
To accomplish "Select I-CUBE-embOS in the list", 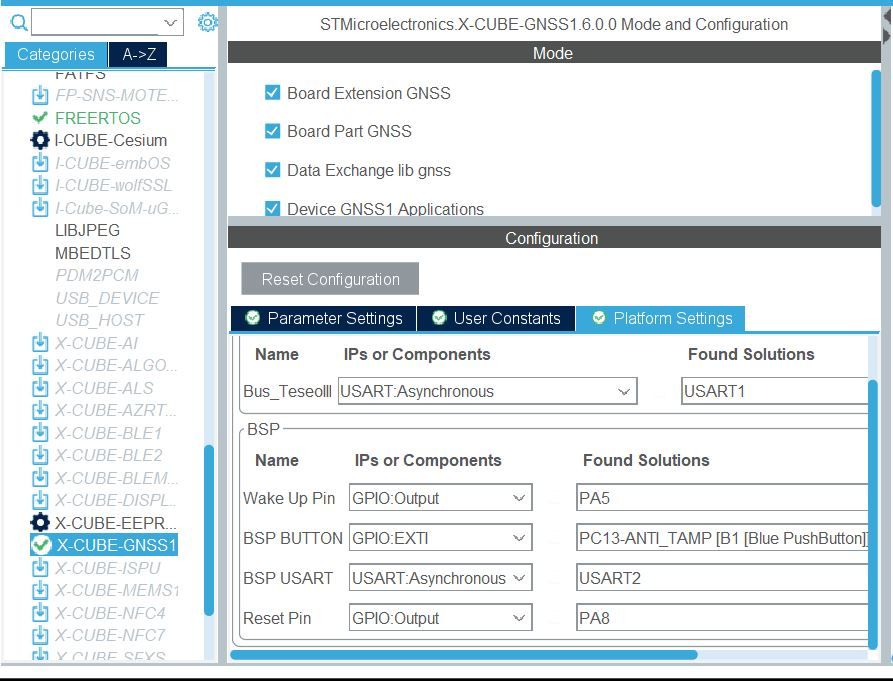I will point(113,163).
